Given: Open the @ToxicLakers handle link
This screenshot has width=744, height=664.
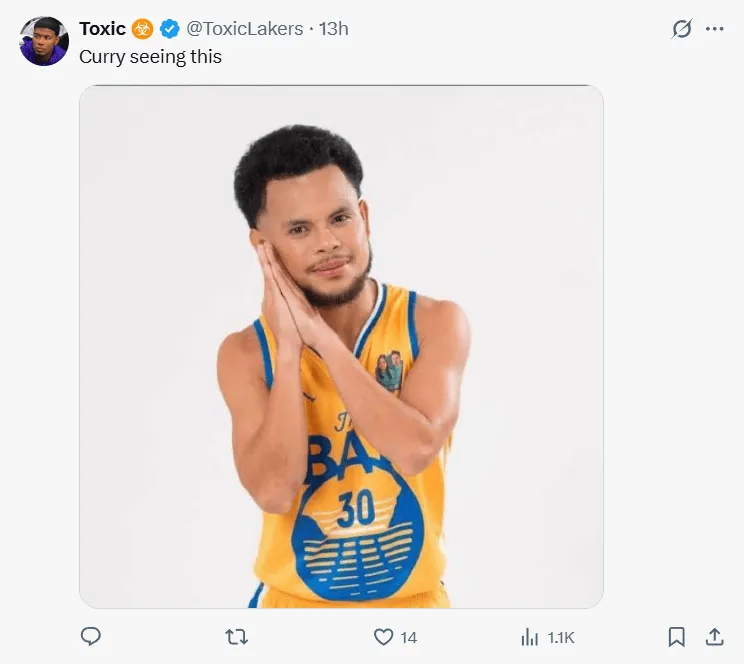Looking at the screenshot, I should pyautogui.click(x=245, y=29).
